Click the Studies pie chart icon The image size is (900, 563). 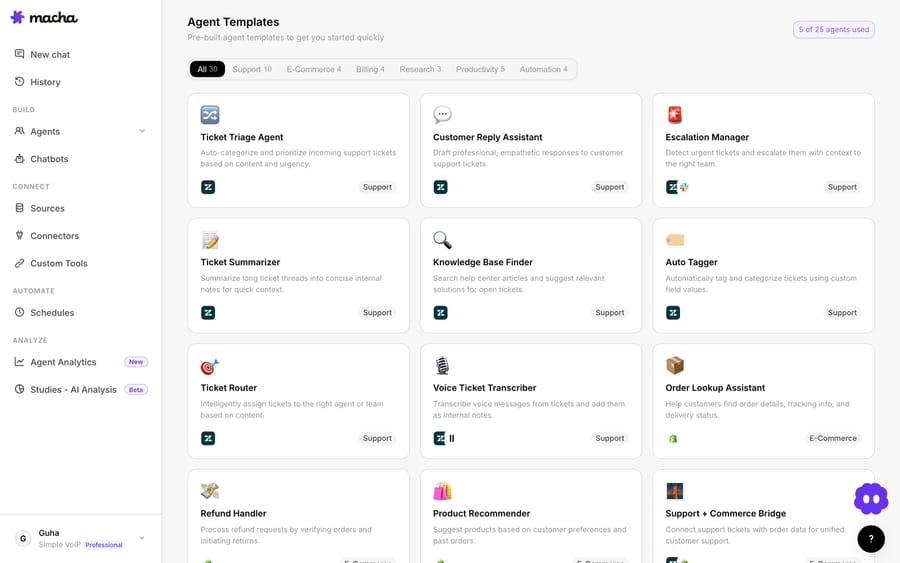(x=20, y=389)
